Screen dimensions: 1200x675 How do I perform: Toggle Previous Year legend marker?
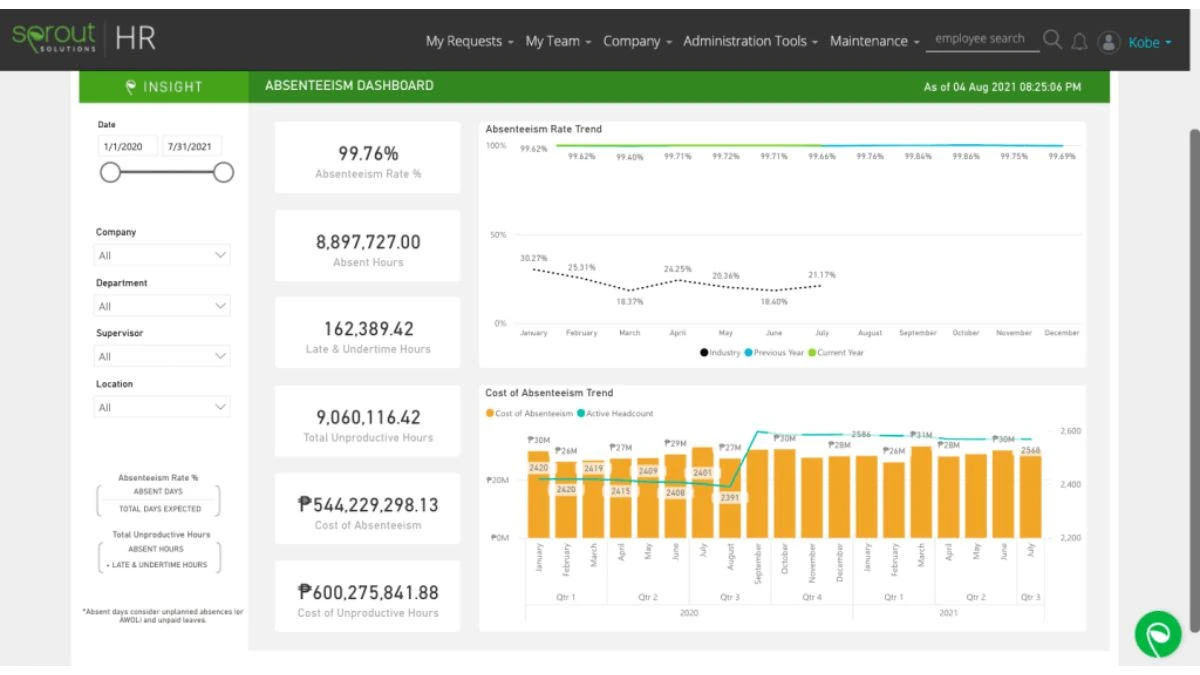pos(748,353)
